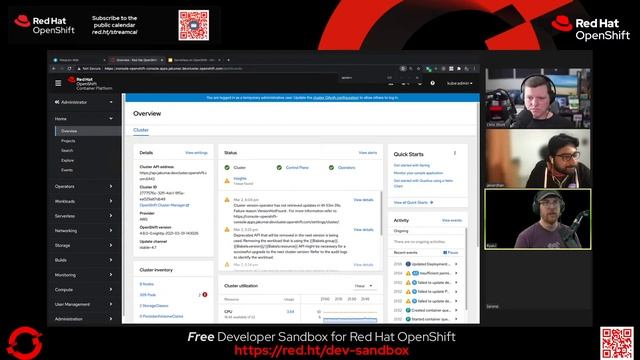Click the Get started with Spring quick start

coord(411,165)
